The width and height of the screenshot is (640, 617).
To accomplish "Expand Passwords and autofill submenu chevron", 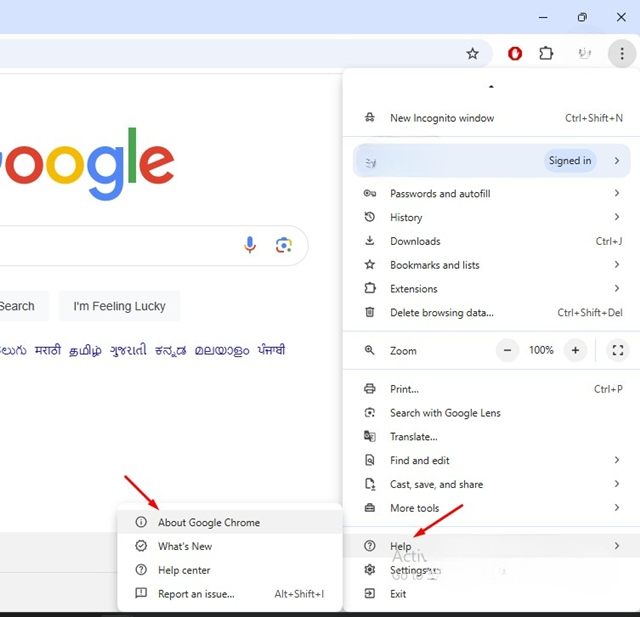I will click(617, 193).
